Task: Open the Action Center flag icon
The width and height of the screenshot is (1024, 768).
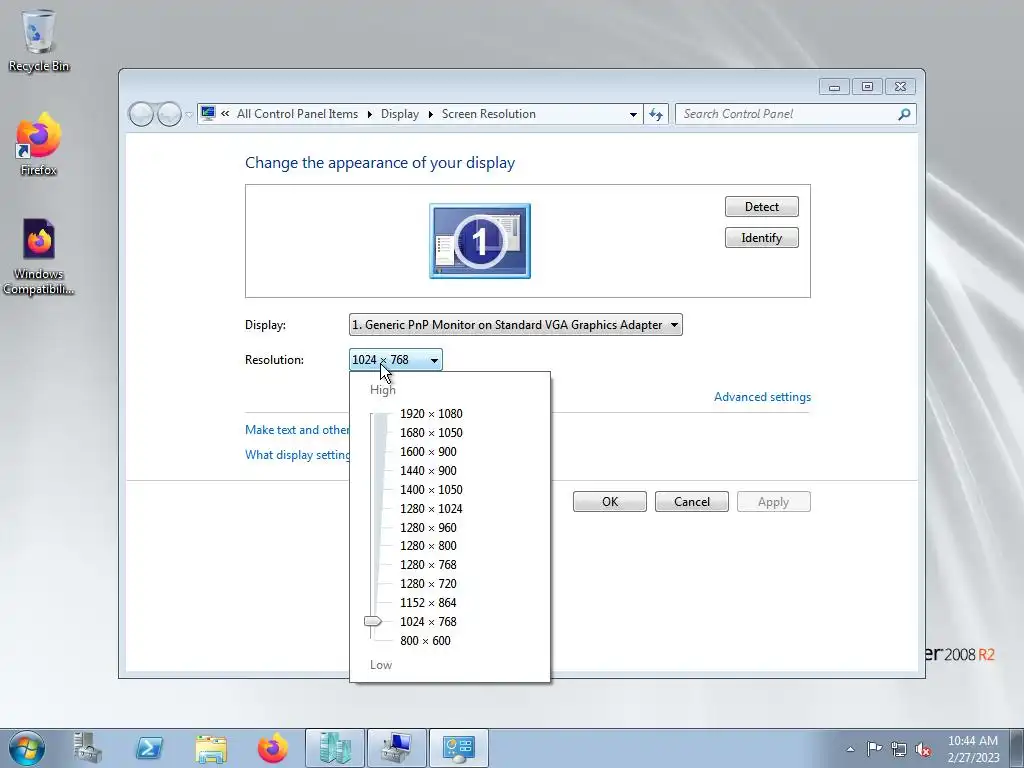Action: pos(874,748)
